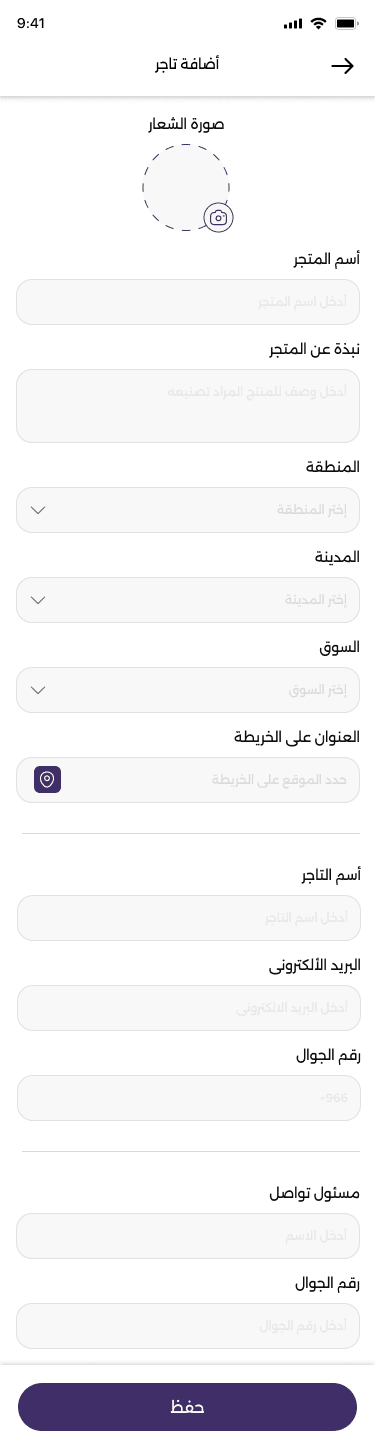Screen dimensions: 375x1449
Task: Select the map address location field
Action: tap(188, 780)
